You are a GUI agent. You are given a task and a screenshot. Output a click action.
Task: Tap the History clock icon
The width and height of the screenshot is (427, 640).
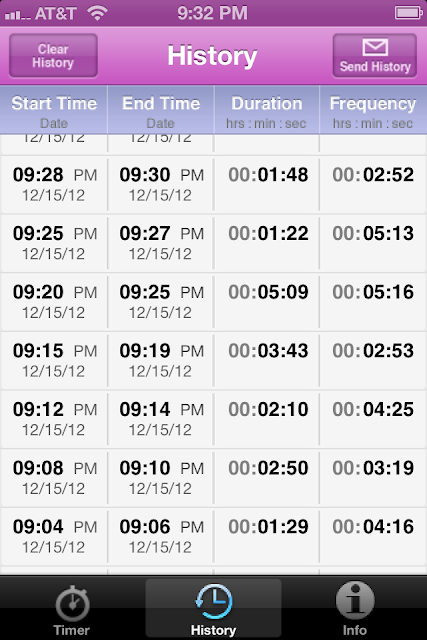[x=214, y=601]
